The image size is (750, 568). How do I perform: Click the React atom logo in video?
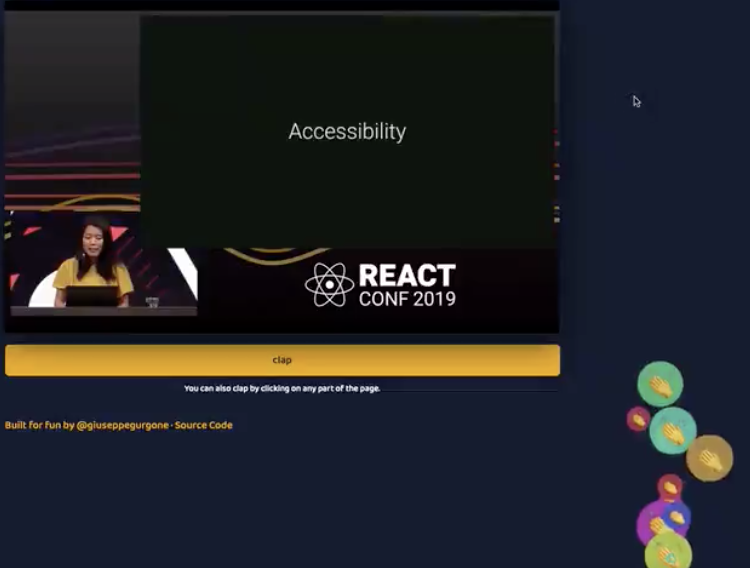click(330, 285)
